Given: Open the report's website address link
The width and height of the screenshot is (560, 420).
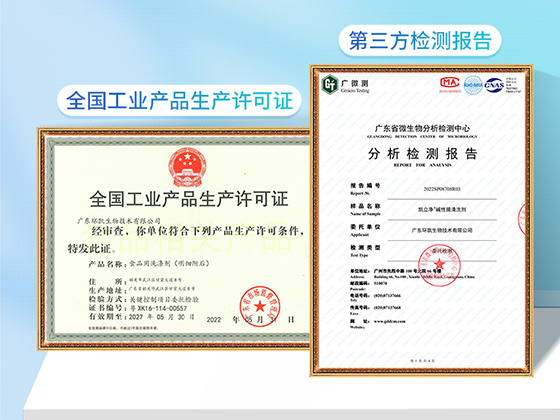Looking at the screenshot, I should coord(390,321).
